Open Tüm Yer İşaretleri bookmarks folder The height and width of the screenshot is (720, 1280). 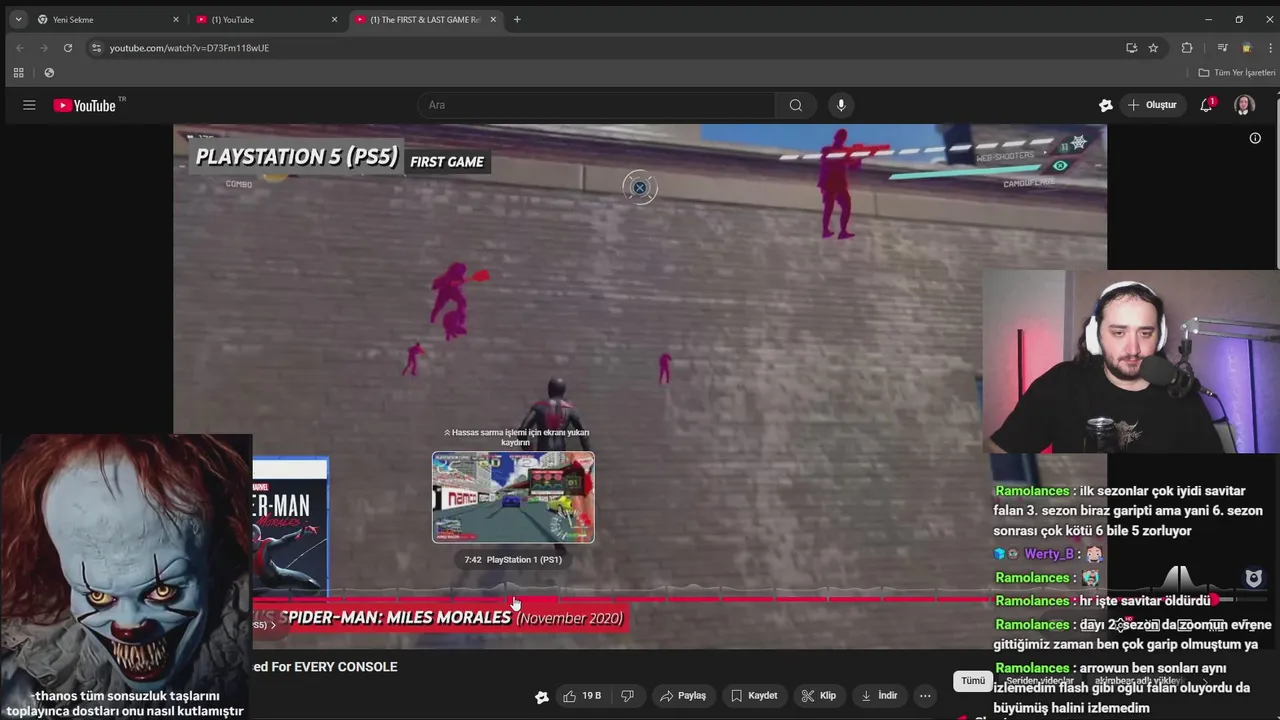click(x=1237, y=72)
